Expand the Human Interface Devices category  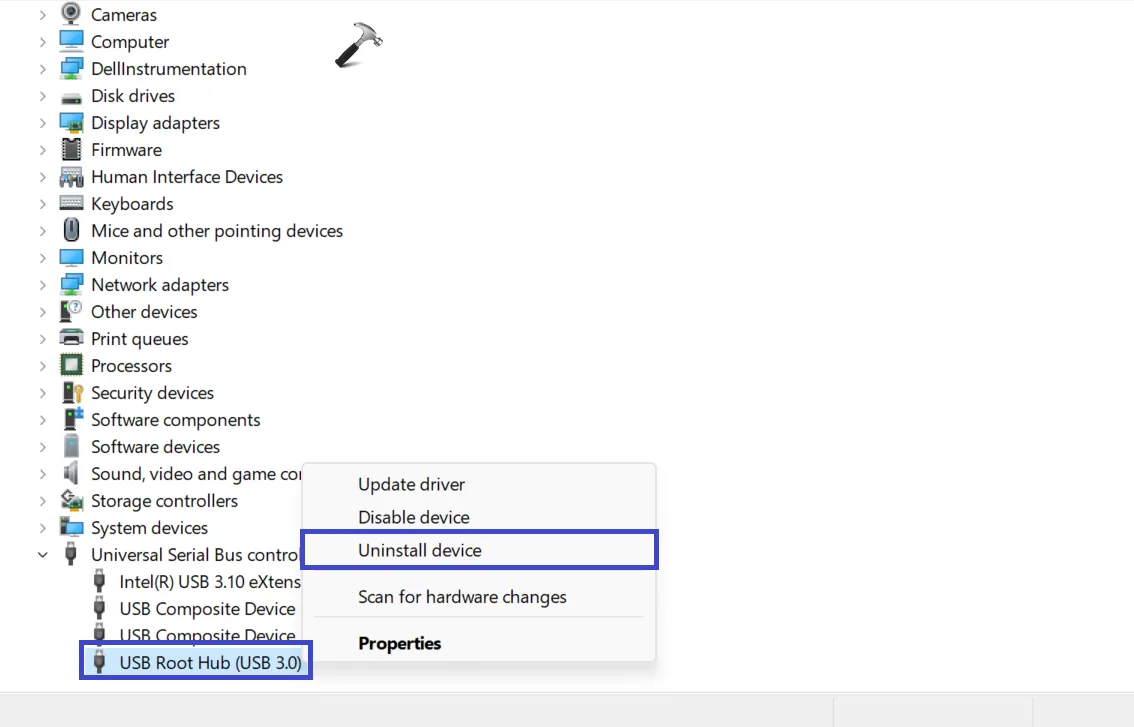coord(42,176)
